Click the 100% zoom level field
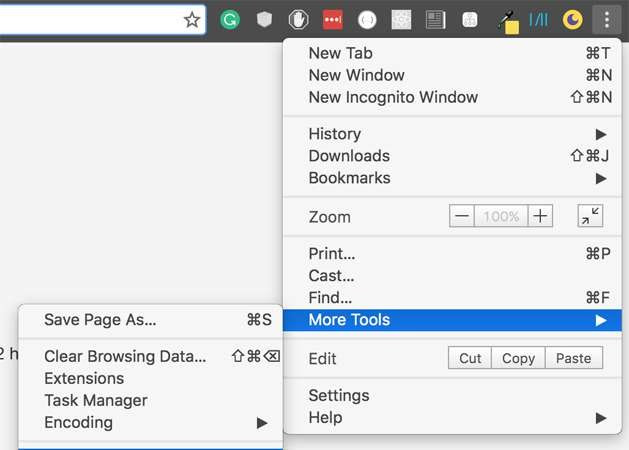The image size is (629, 450). [501, 216]
